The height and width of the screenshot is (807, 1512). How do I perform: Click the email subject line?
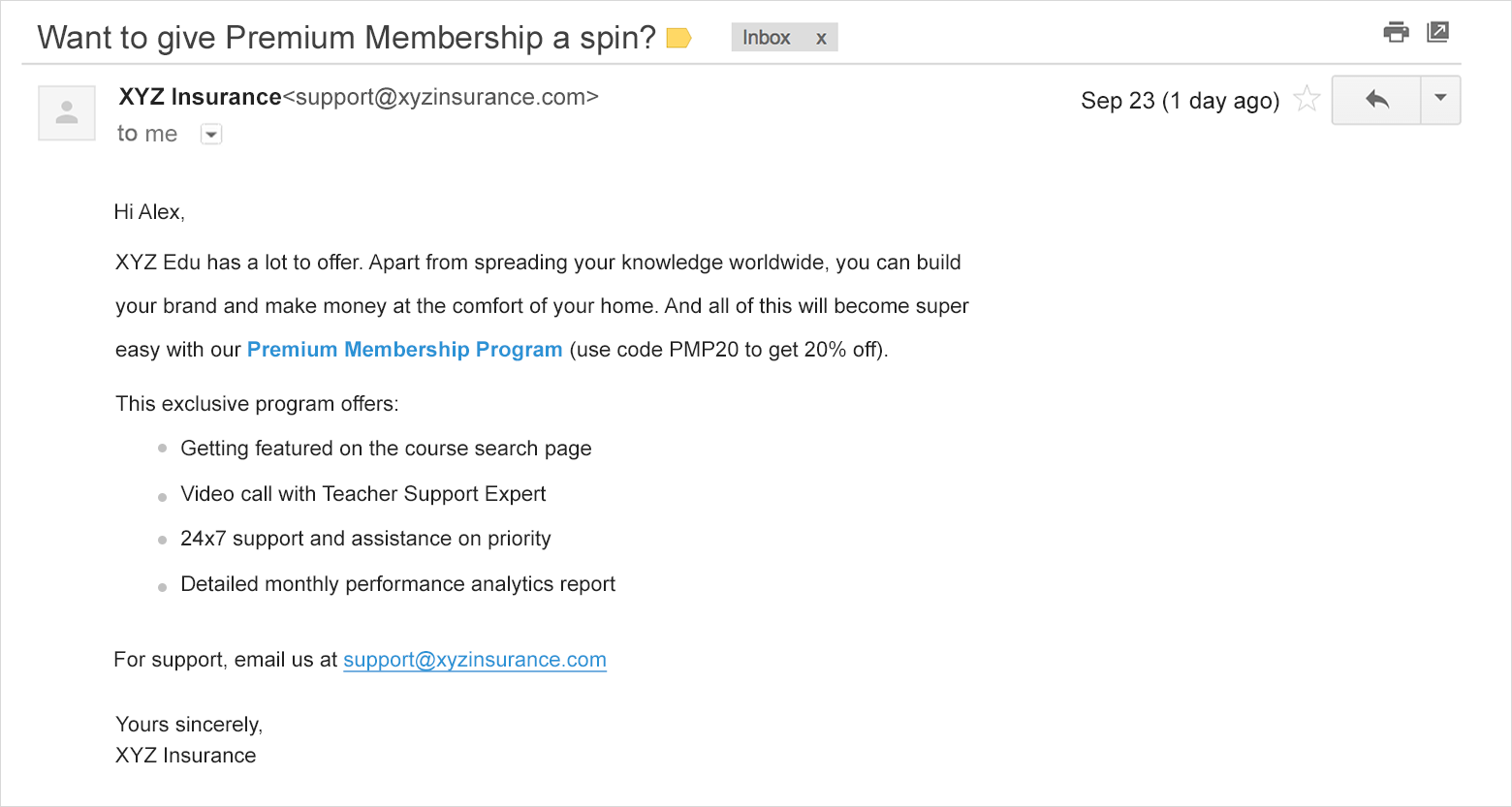346,38
